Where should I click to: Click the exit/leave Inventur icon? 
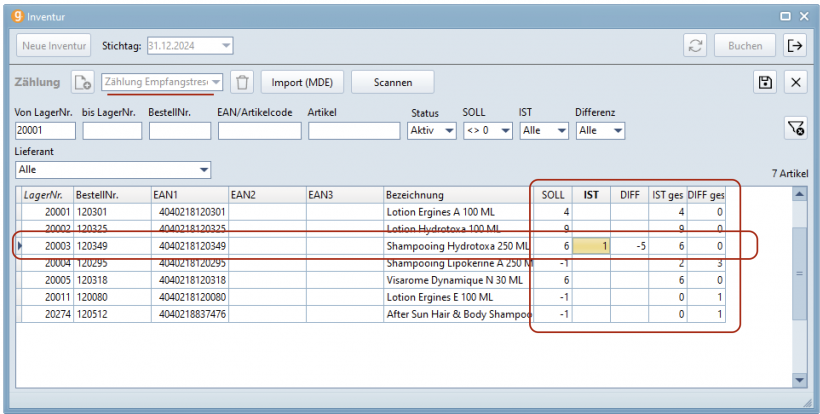click(x=795, y=46)
